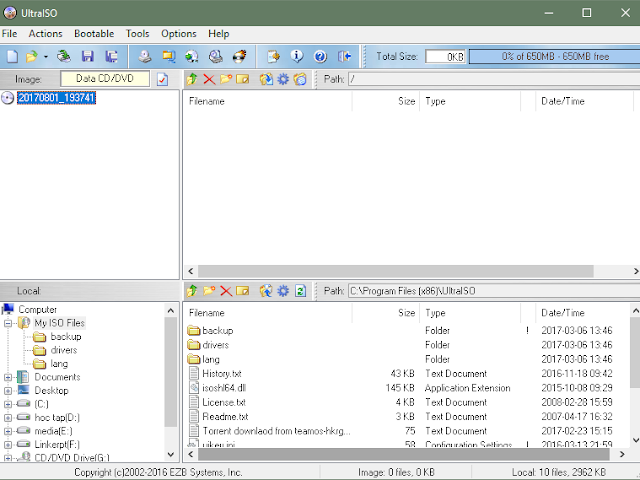Viewport: 640px width, 480px height.
Task: Click the Rename icon in the image pane toolbar
Action: tap(242, 79)
